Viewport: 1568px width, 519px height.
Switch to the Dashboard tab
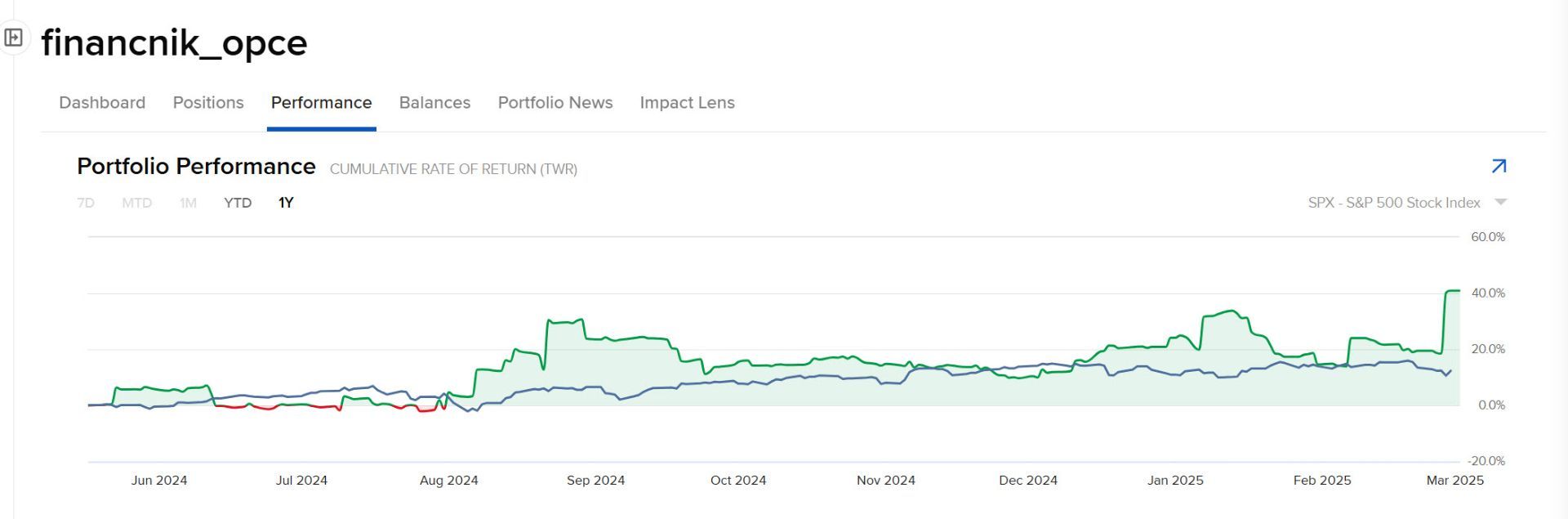pos(102,103)
